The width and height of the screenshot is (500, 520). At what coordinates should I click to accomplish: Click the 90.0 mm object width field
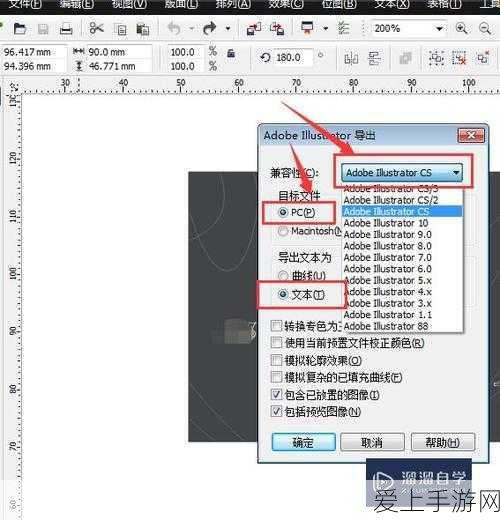[x=119, y=52]
